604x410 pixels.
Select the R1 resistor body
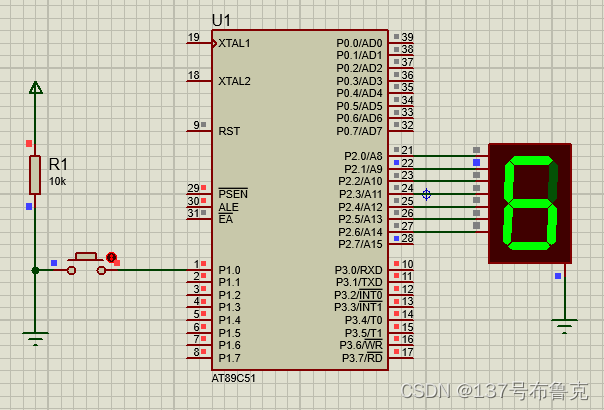(35, 175)
